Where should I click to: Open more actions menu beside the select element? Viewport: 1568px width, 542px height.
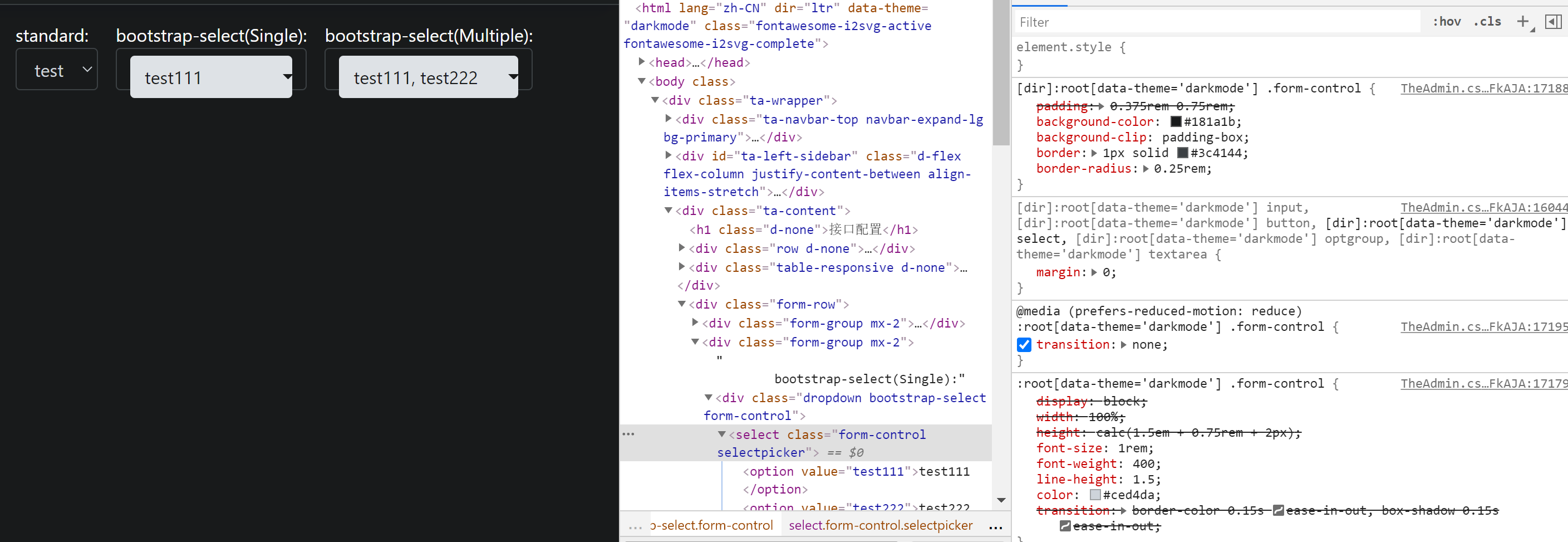(x=629, y=433)
